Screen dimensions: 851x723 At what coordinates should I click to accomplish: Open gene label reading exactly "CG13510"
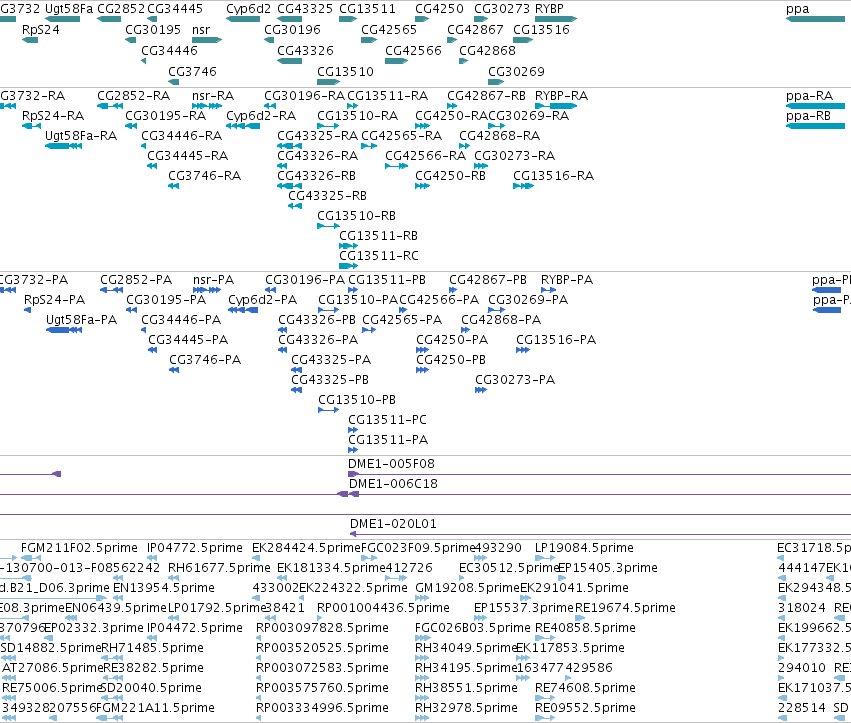pyautogui.click(x=346, y=72)
